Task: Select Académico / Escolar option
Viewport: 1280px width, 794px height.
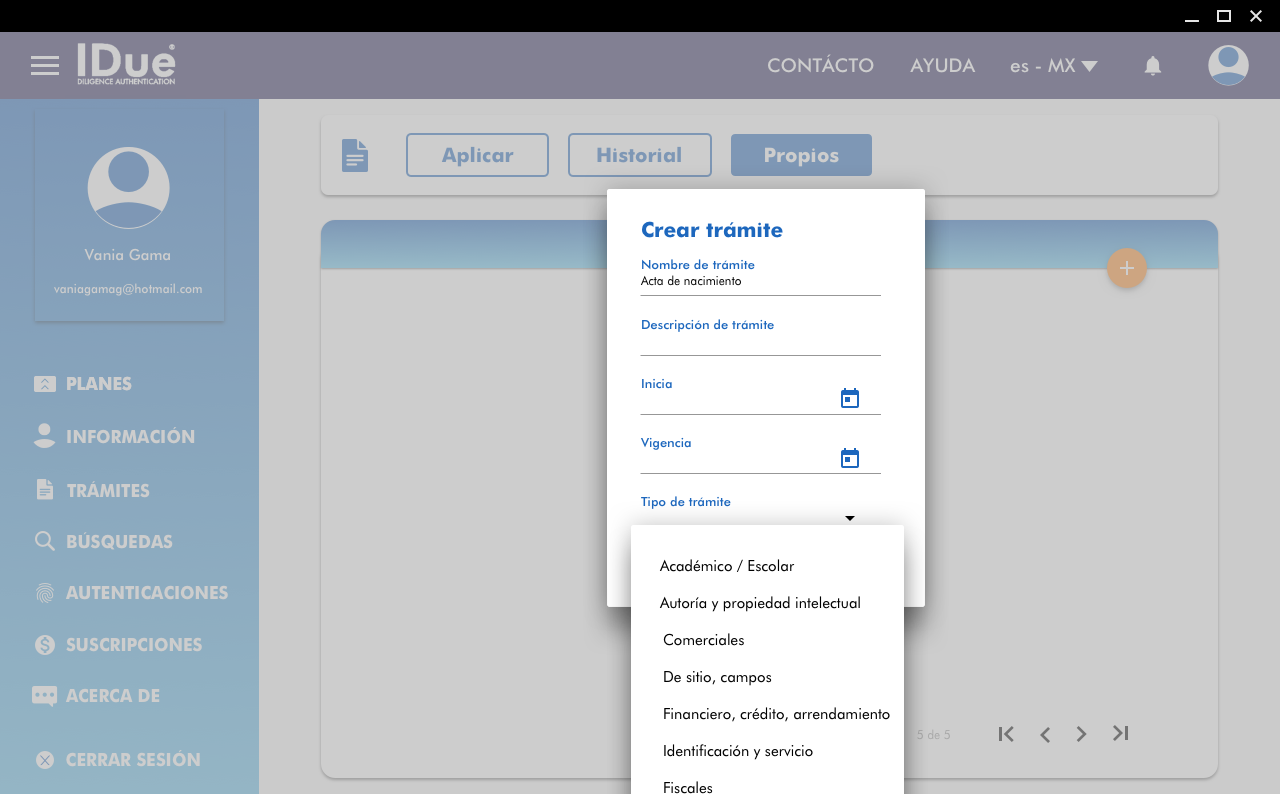Action: [727, 566]
